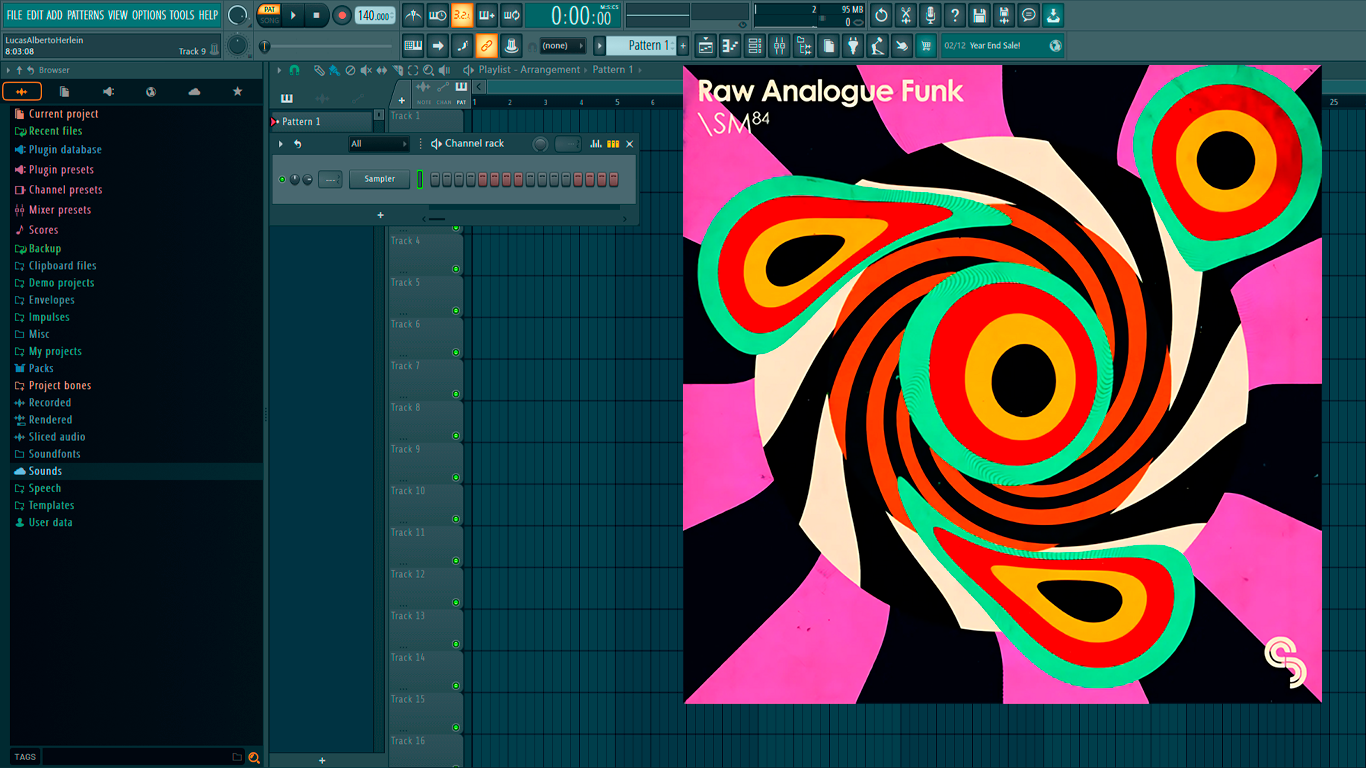This screenshot has height=768, width=1366.
Task: Expand the playlist options menu arrow
Action: (279, 70)
